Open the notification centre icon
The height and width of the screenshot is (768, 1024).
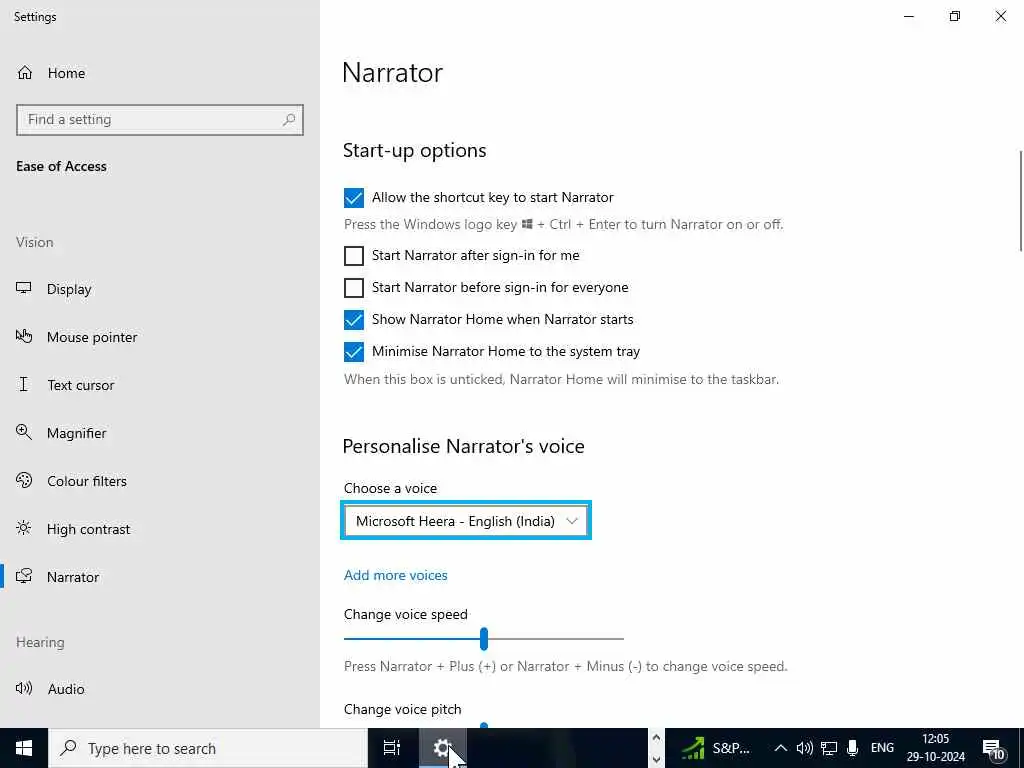click(x=994, y=748)
